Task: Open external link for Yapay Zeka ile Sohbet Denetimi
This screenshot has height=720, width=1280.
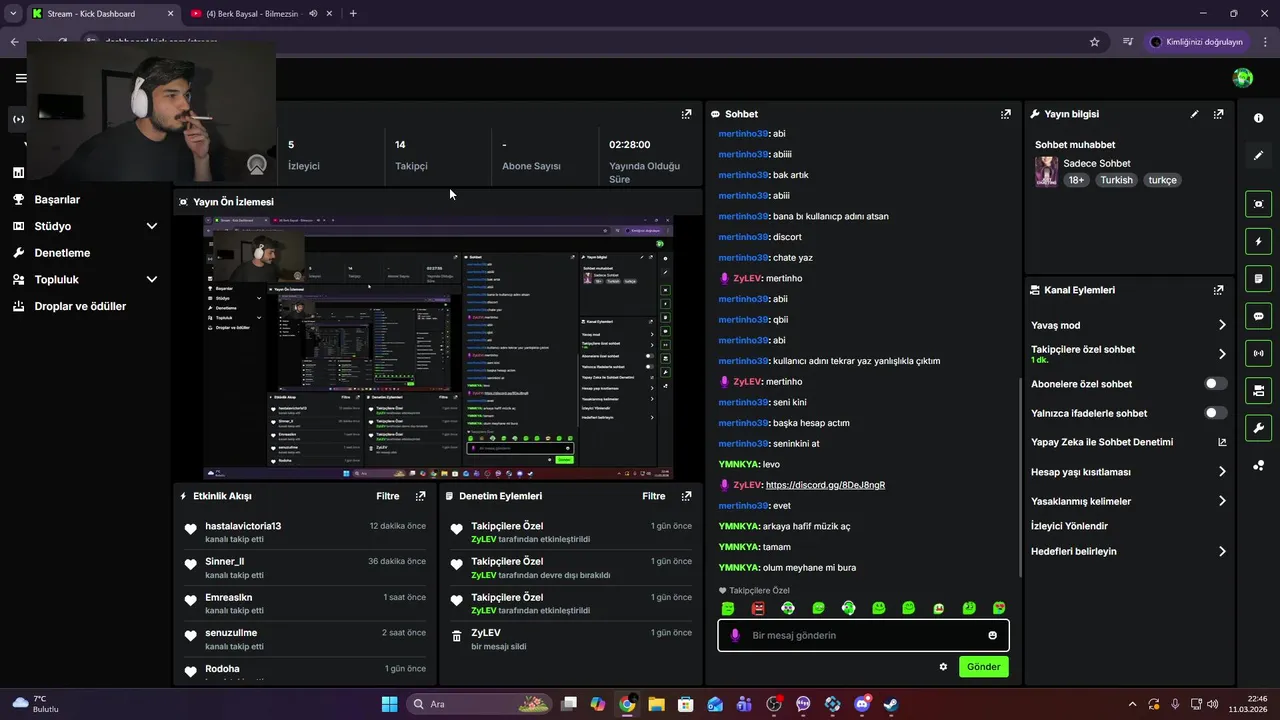Action: pyautogui.click(x=1222, y=442)
